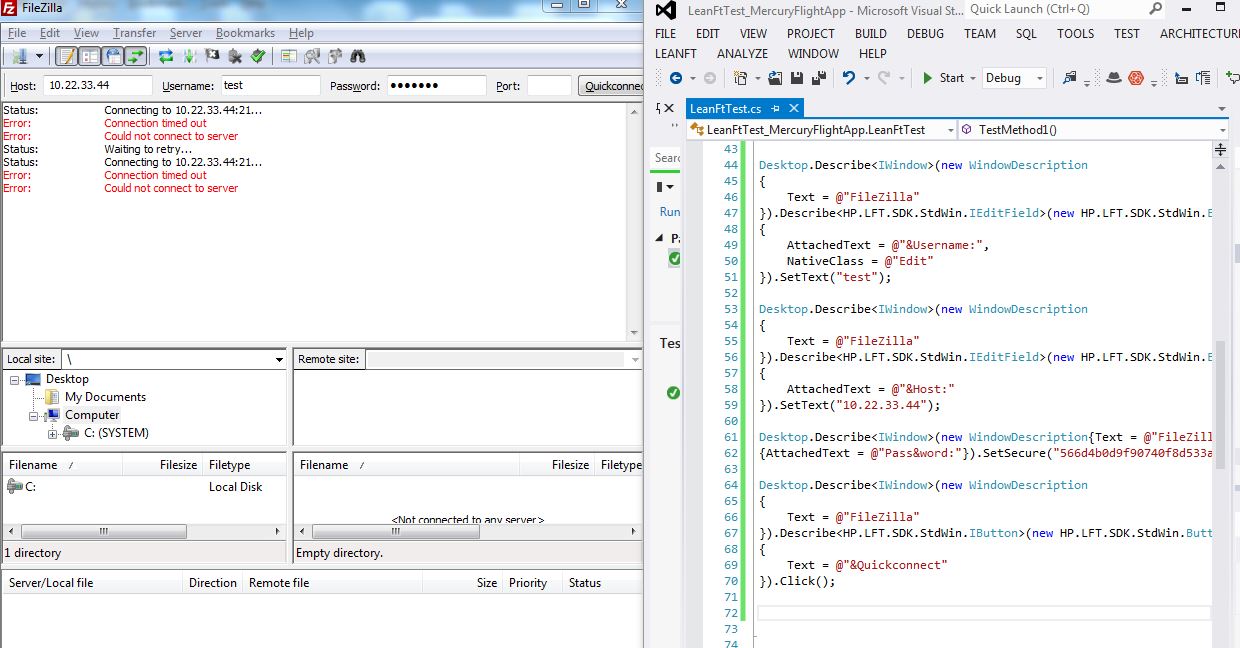The image size is (1240, 648).
Task: Open Visual Studio ANALYZE menu
Action: (743, 53)
